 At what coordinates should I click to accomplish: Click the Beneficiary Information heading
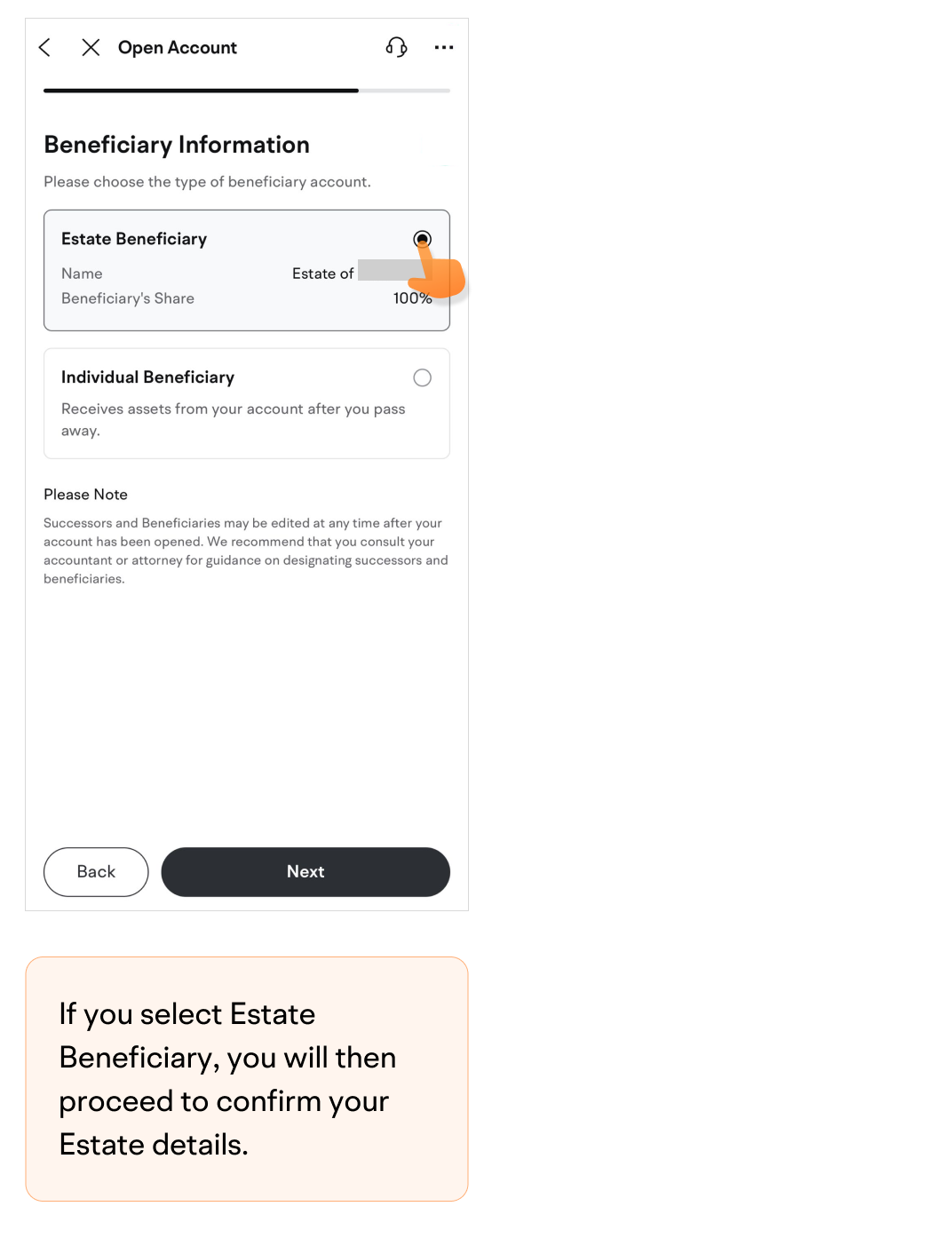(177, 145)
